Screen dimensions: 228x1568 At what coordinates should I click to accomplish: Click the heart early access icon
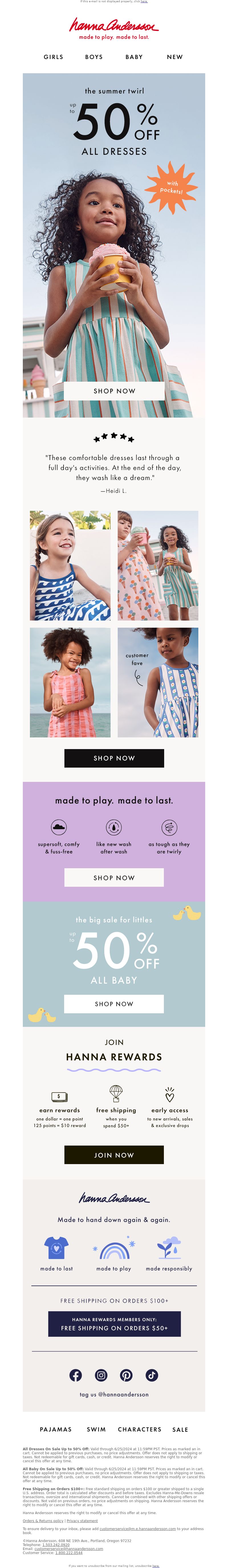(170, 1094)
